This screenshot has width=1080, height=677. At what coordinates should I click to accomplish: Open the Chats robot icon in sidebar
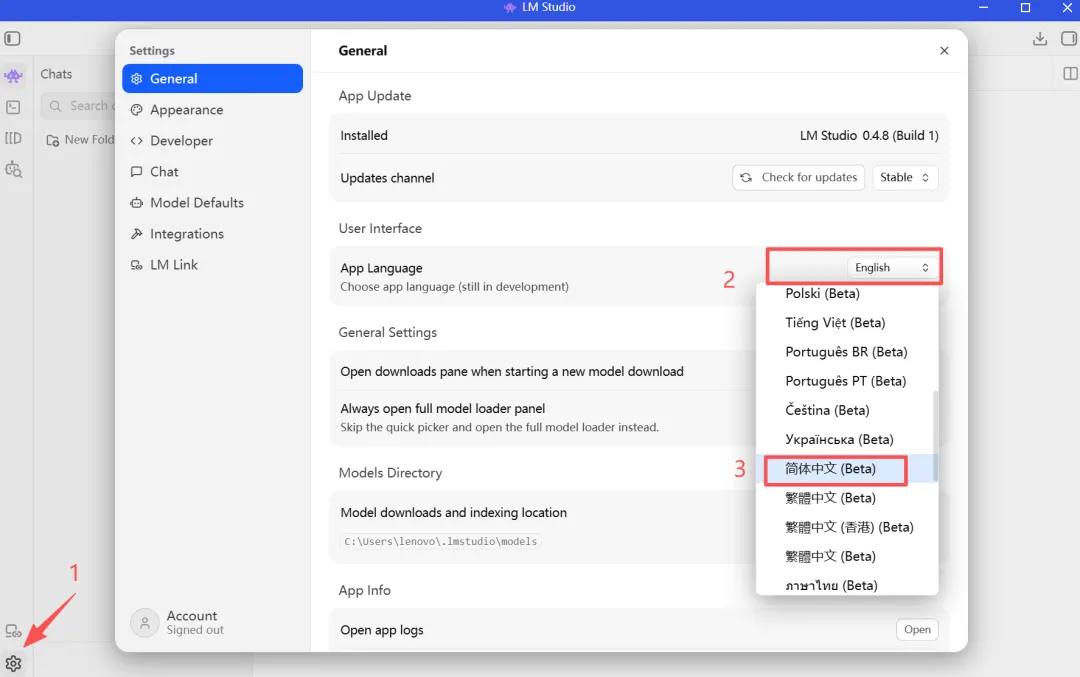pos(13,76)
